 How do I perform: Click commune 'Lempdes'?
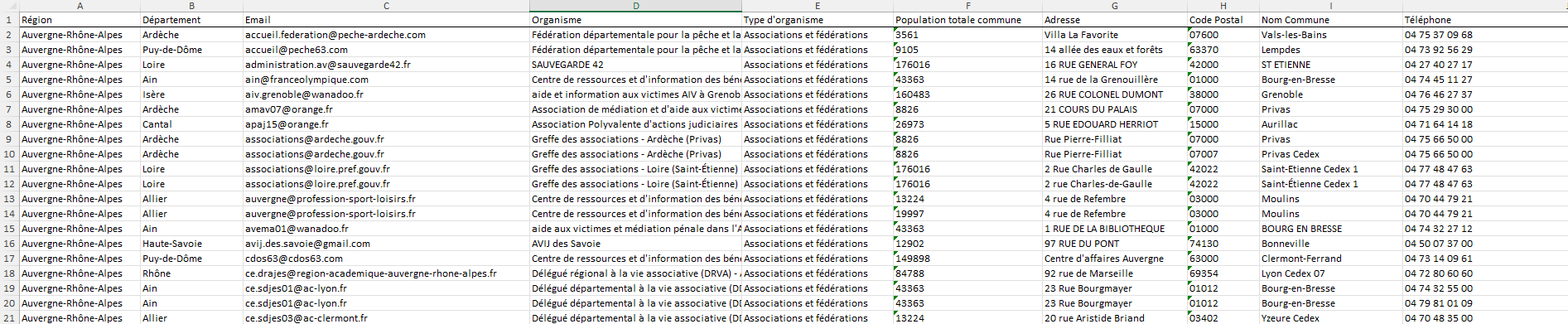point(1330,50)
